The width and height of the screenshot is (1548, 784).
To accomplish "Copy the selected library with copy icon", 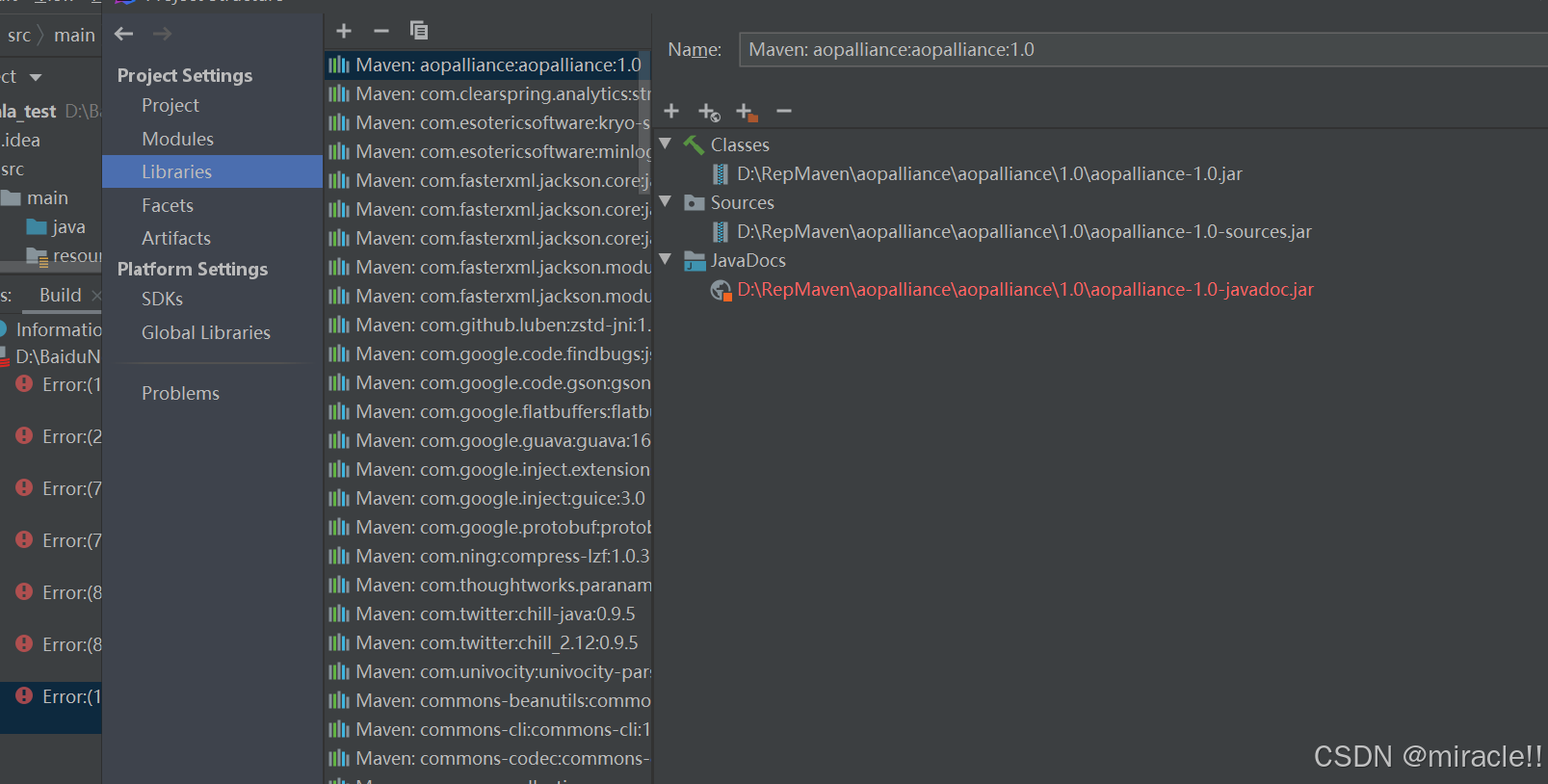I will (419, 31).
